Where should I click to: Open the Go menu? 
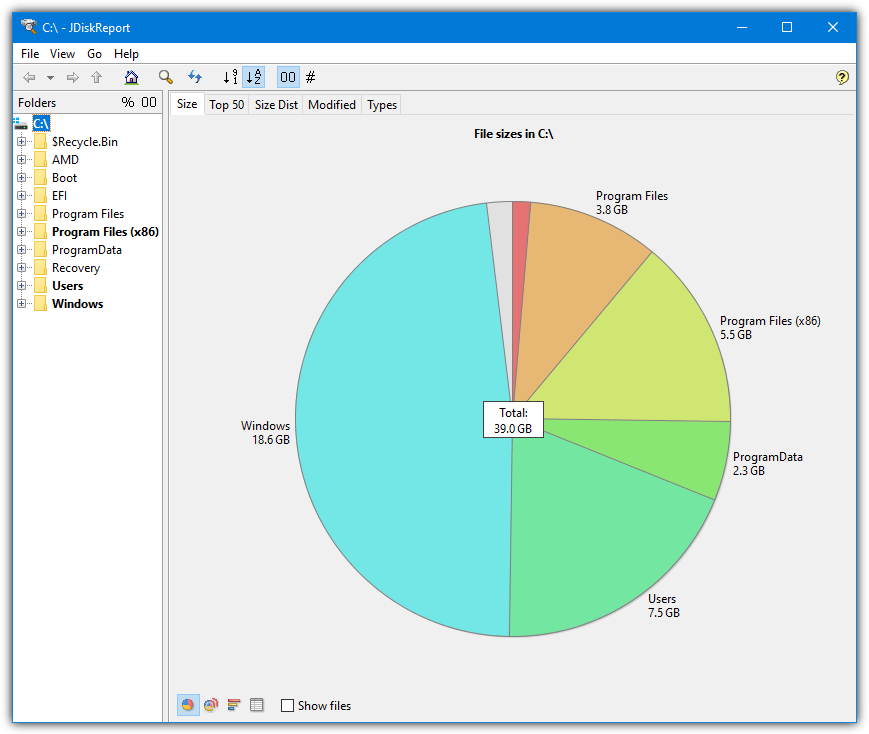[x=94, y=54]
